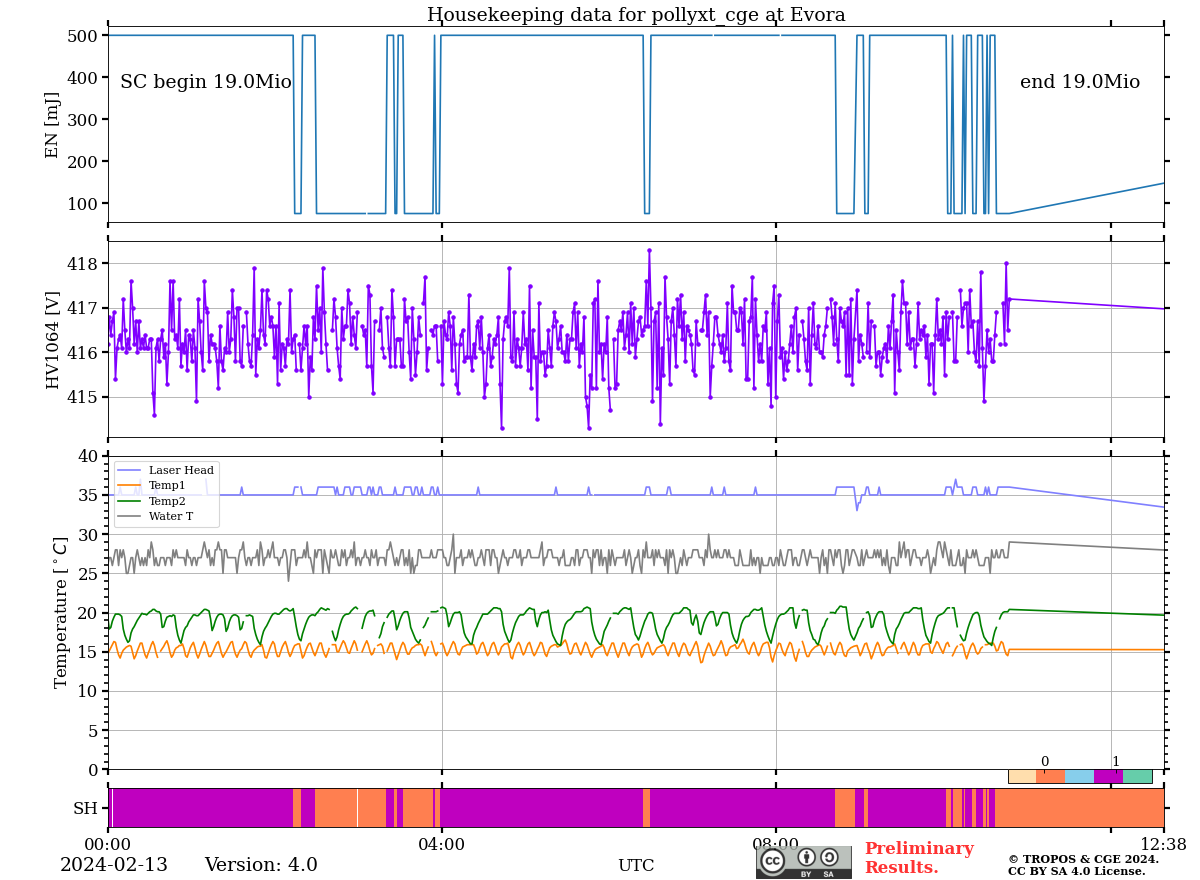Click the 'EN [mJ]' axis label

(x=53, y=125)
